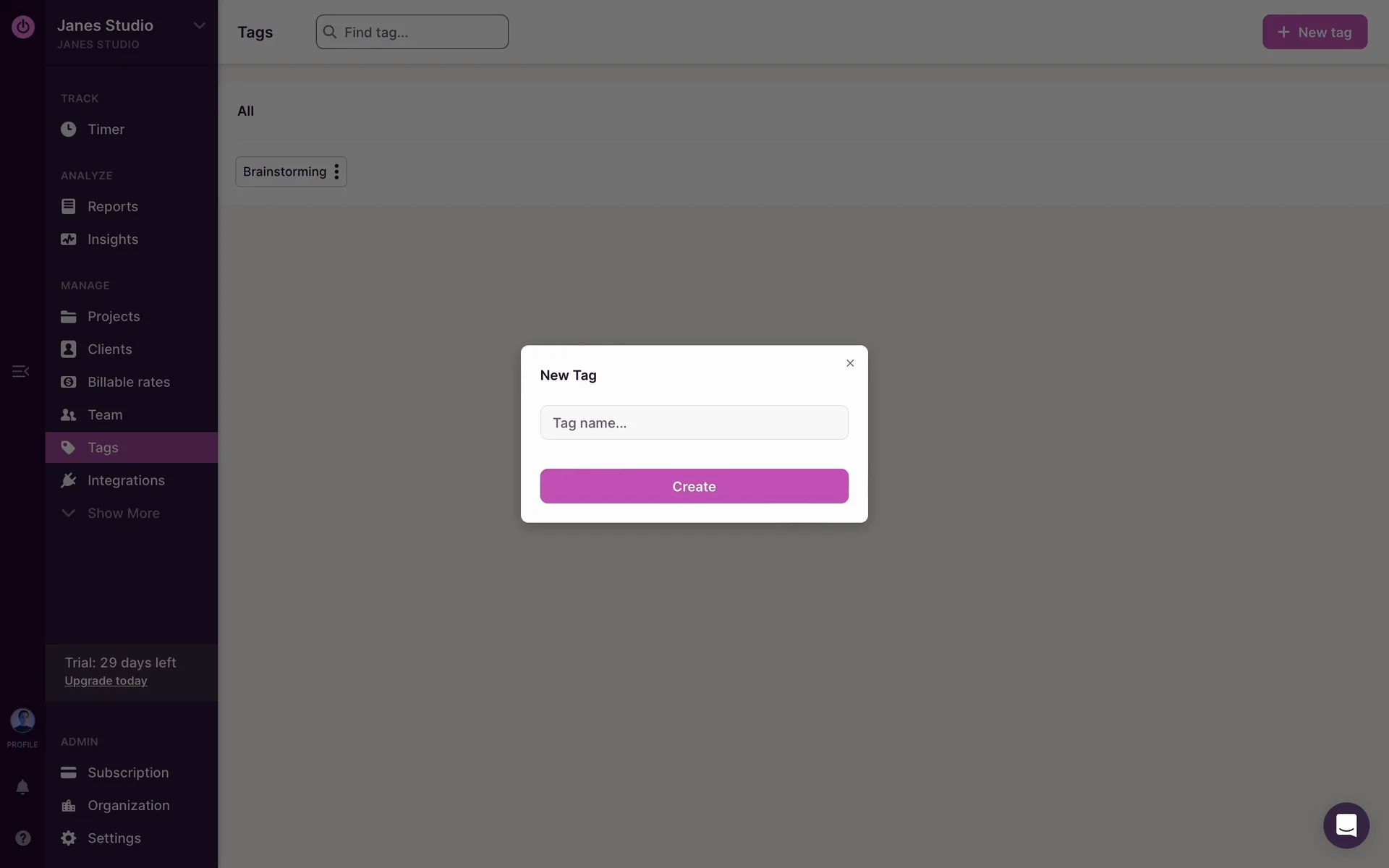
Task: Go to Timer in the sidebar
Action: [106, 129]
